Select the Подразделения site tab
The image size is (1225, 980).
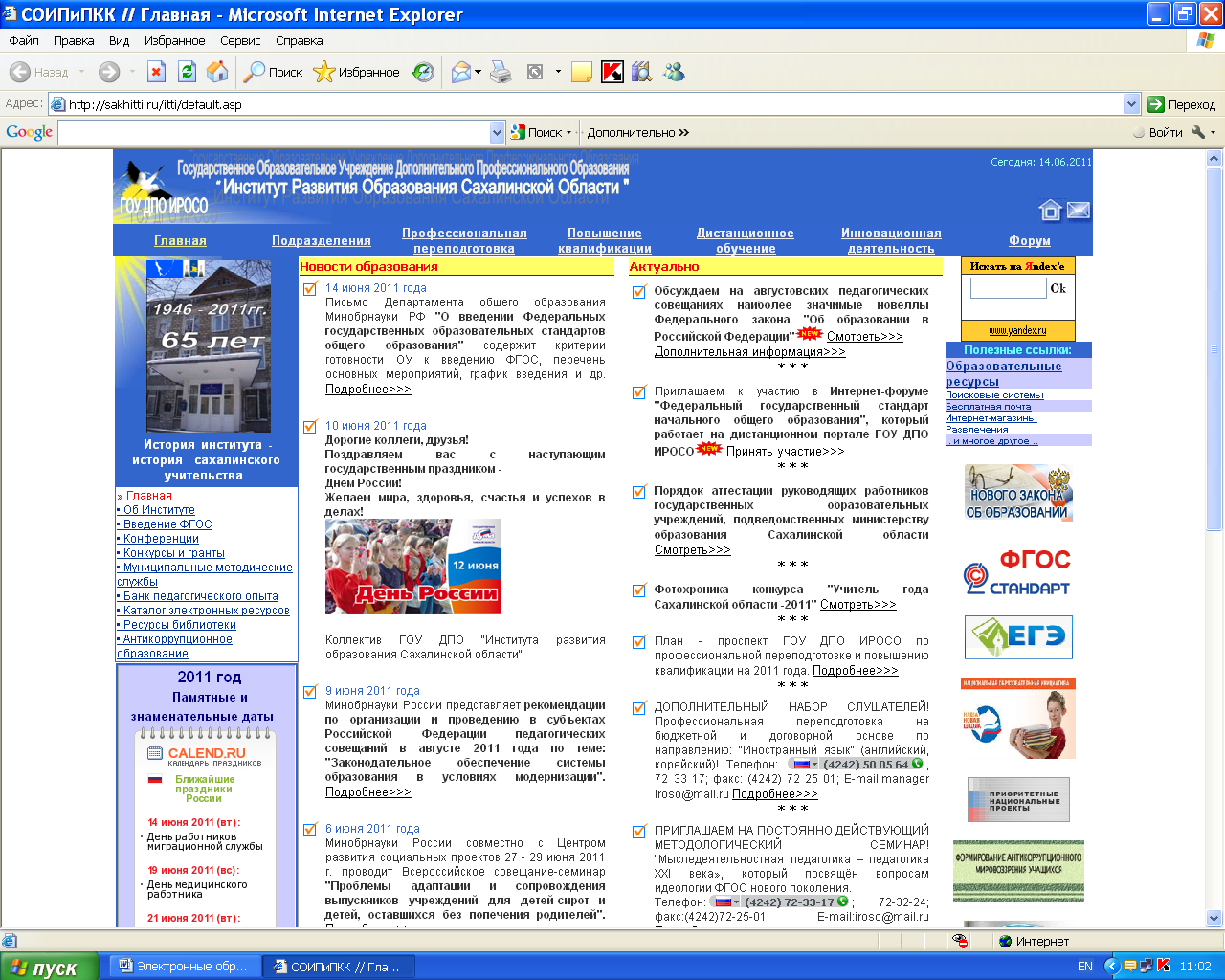point(322,241)
